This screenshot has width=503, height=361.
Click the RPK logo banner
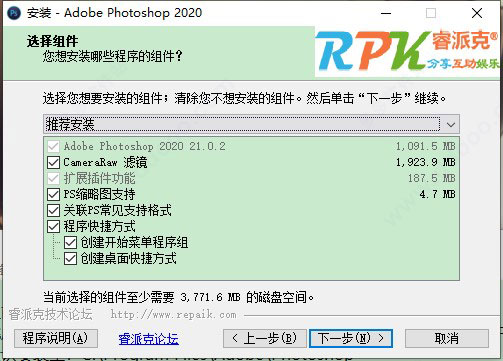(x=407, y=52)
